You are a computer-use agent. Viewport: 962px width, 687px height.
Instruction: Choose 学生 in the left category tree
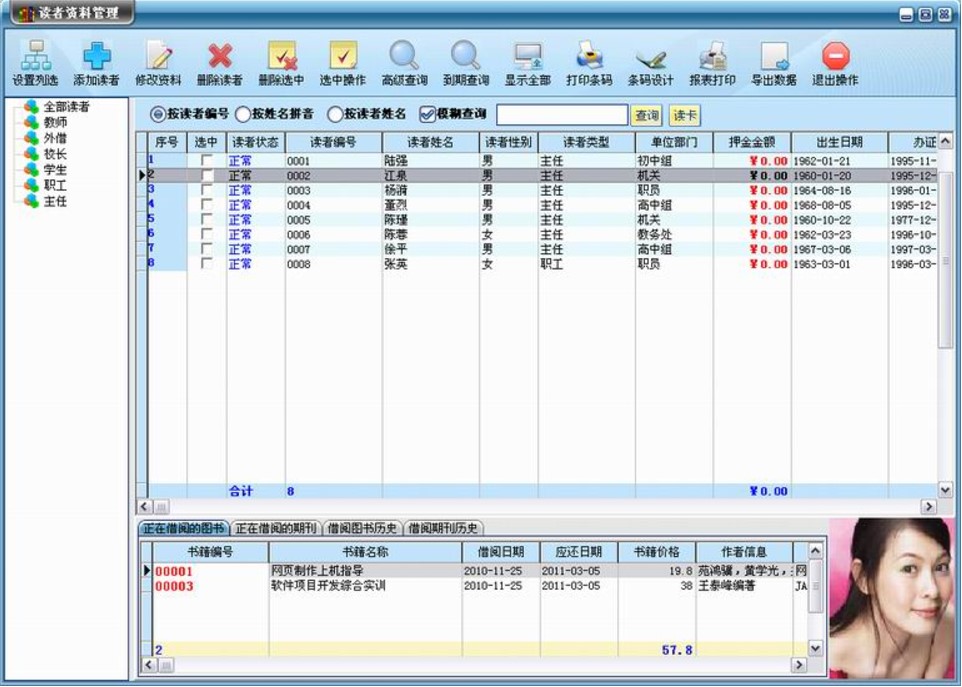[55, 170]
